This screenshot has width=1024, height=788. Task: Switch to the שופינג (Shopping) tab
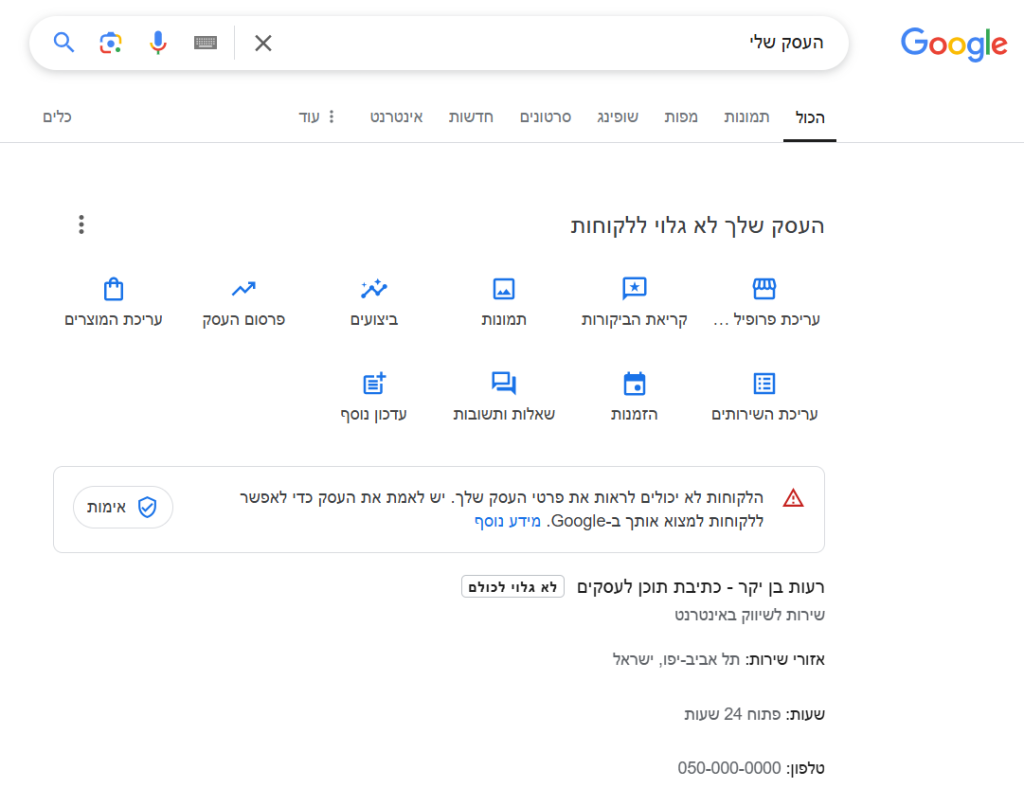click(618, 117)
